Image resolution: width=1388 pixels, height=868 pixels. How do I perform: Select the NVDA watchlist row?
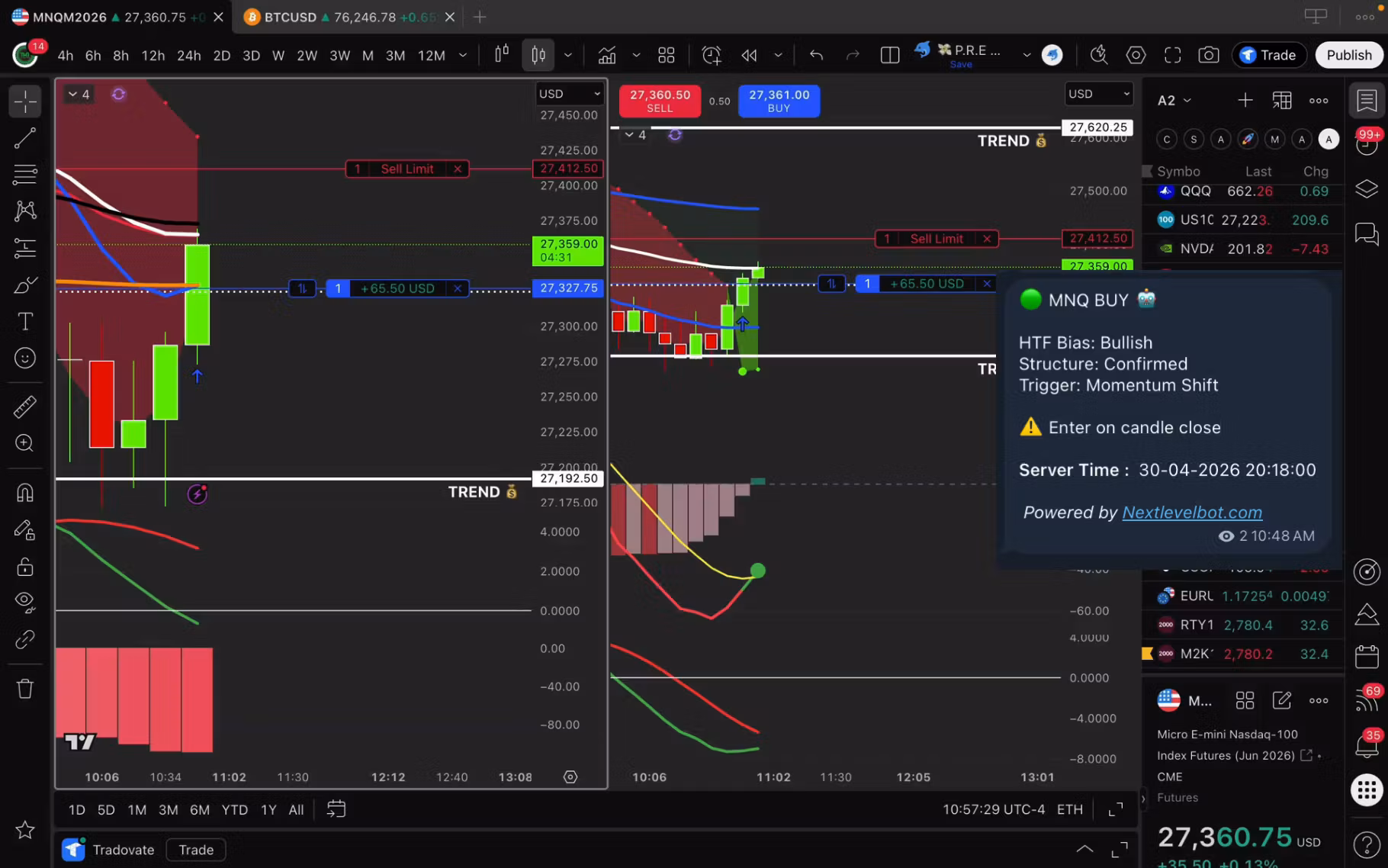1242,249
